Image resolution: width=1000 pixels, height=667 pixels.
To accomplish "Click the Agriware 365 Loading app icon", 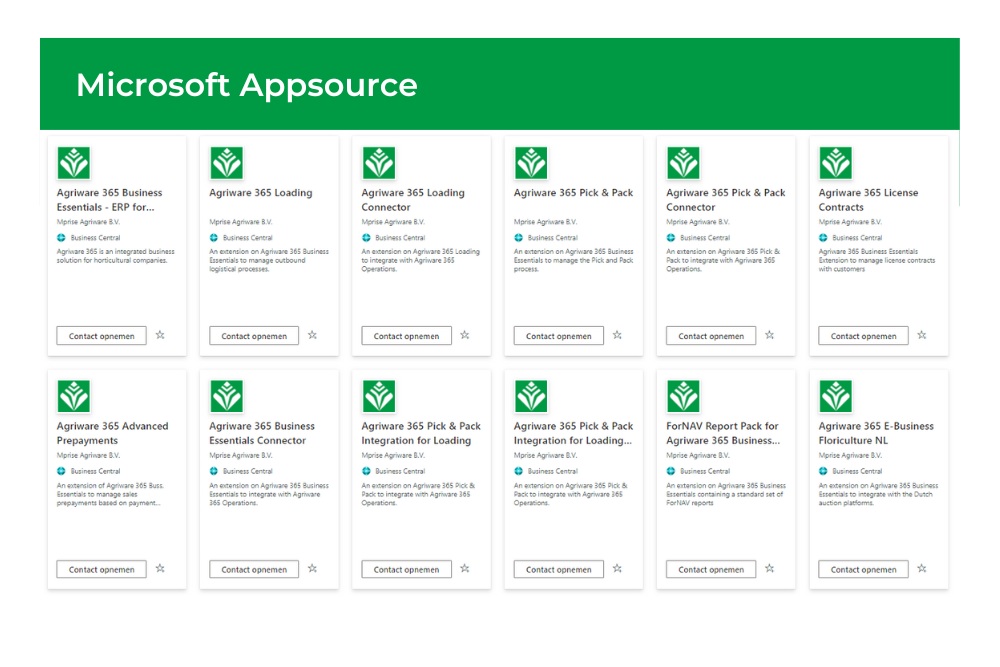I will pyautogui.click(x=226, y=162).
